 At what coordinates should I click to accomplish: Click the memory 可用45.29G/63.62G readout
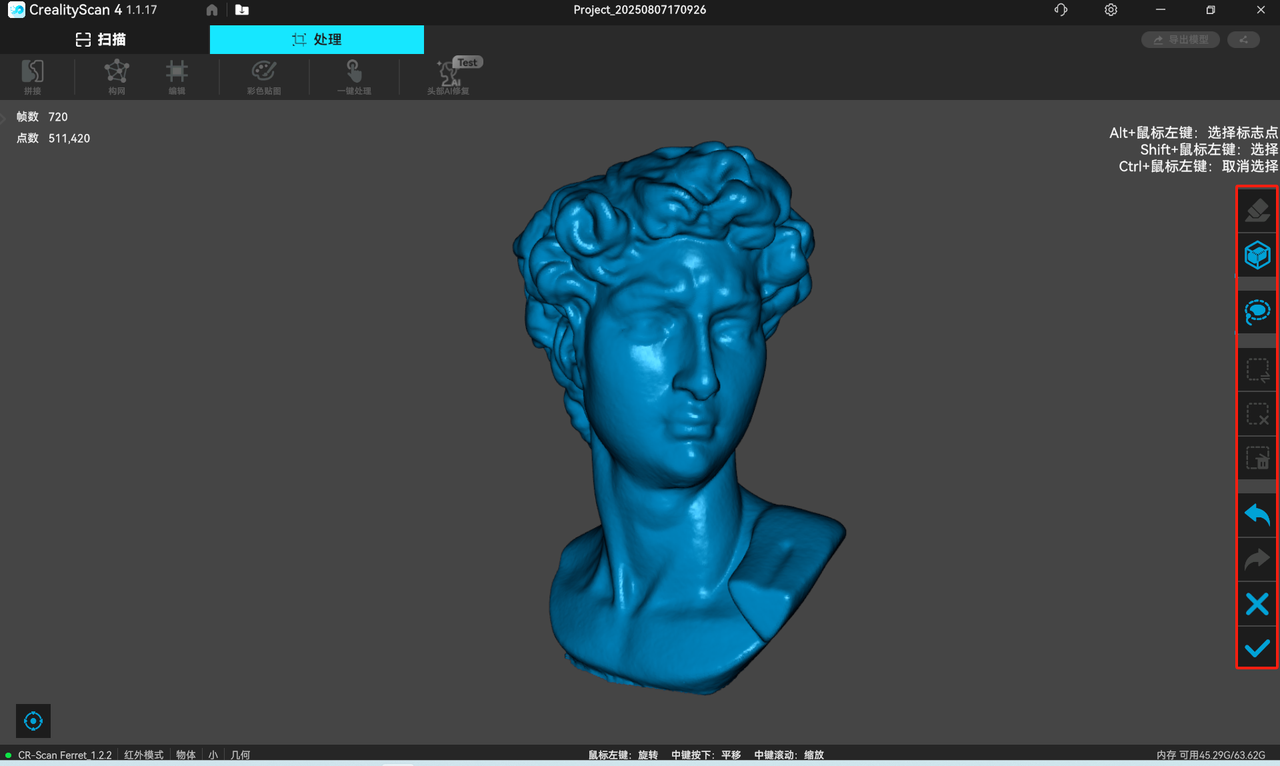point(1211,755)
